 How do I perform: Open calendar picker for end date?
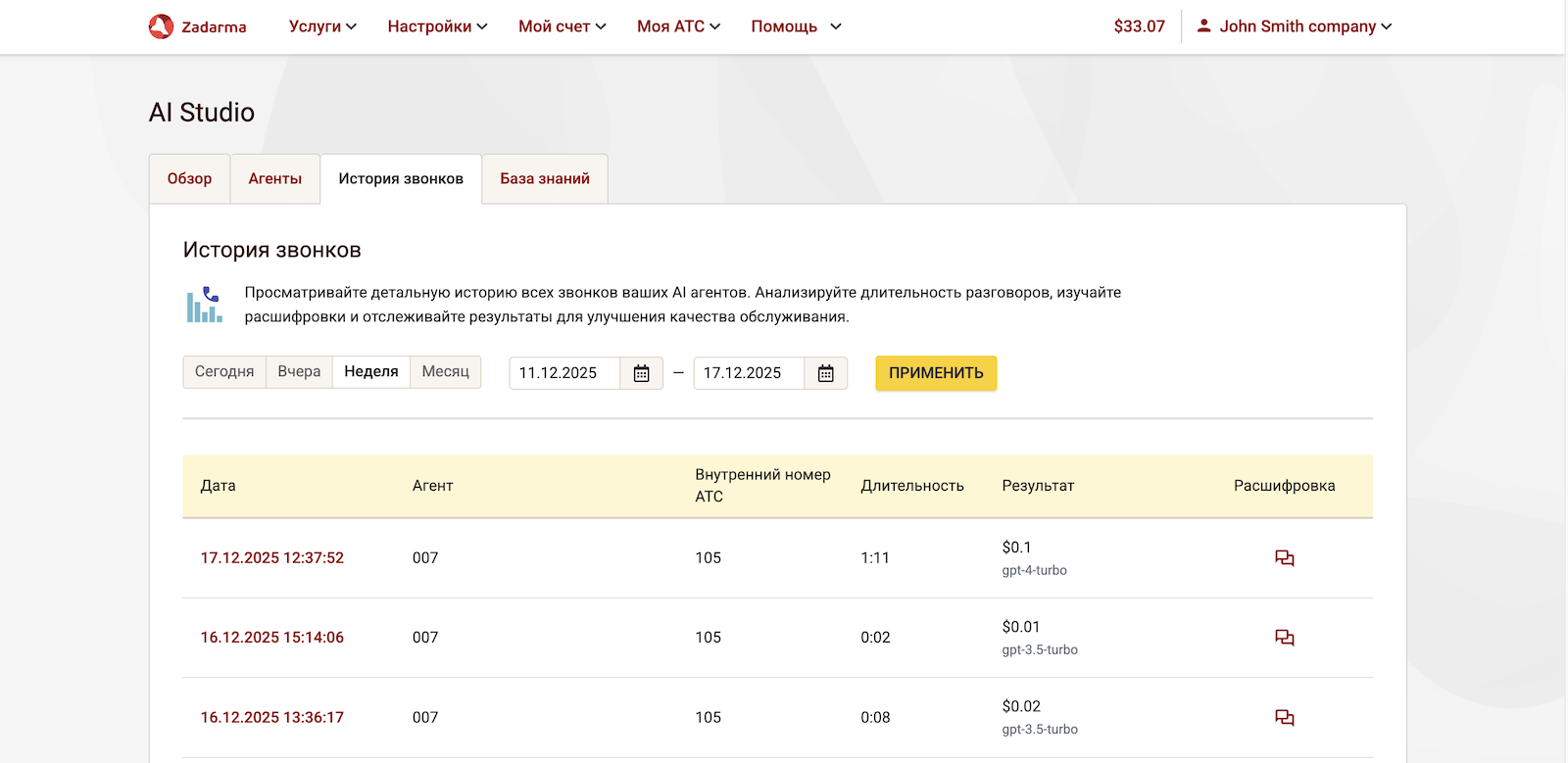825,373
